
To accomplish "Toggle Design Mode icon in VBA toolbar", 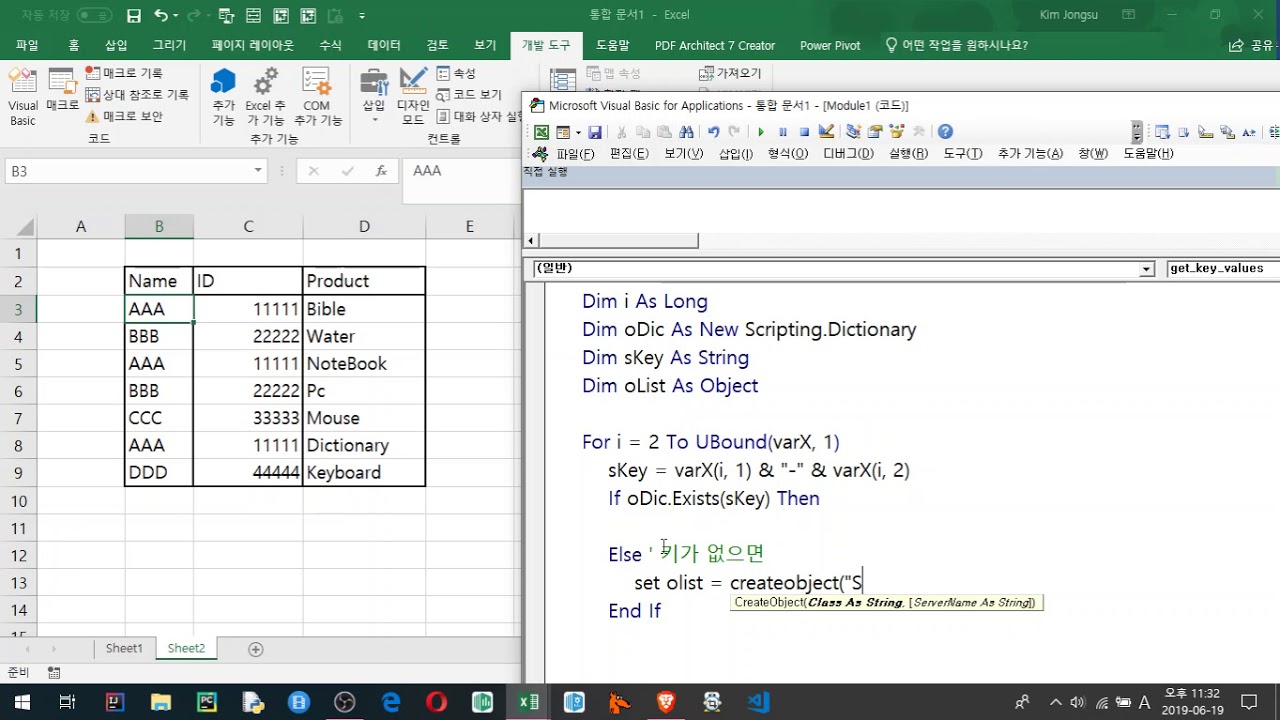I will click(x=826, y=132).
